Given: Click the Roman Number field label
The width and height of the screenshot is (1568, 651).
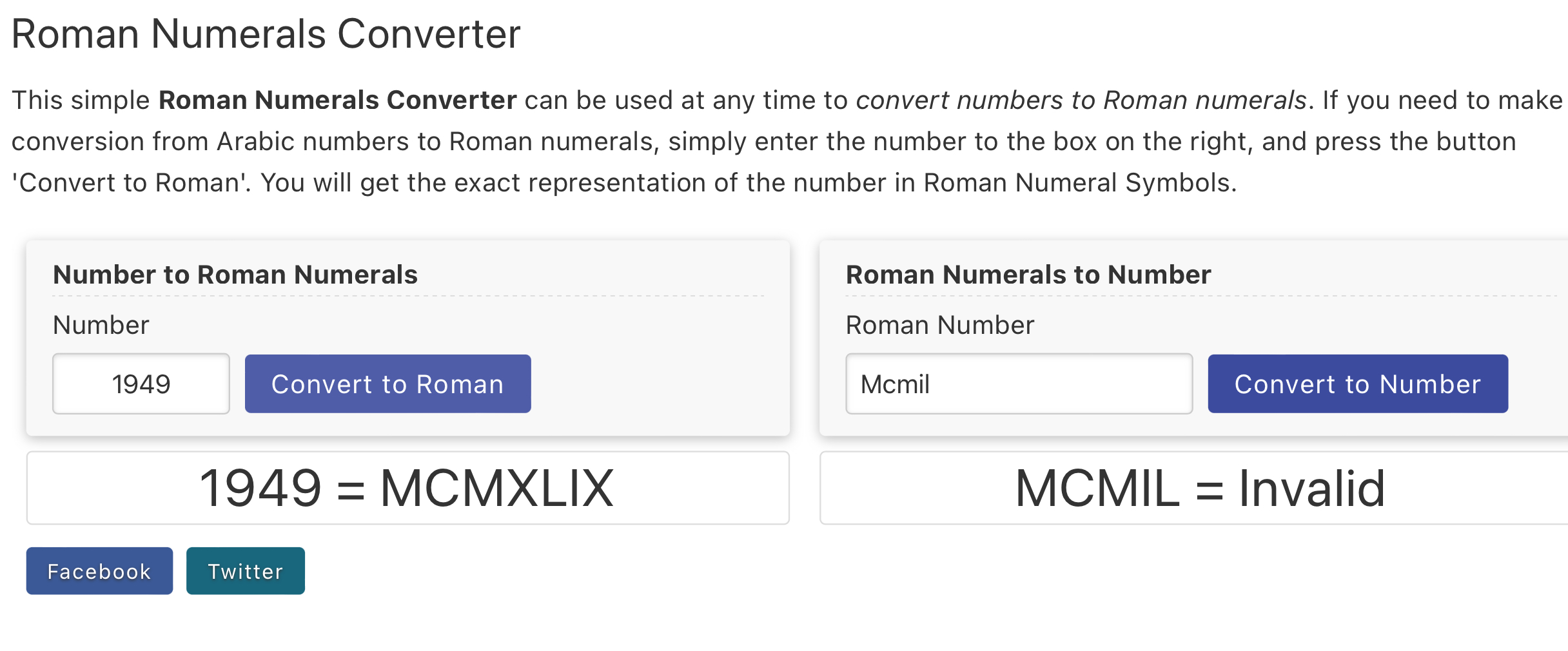Looking at the screenshot, I should [x=940, y=325].
